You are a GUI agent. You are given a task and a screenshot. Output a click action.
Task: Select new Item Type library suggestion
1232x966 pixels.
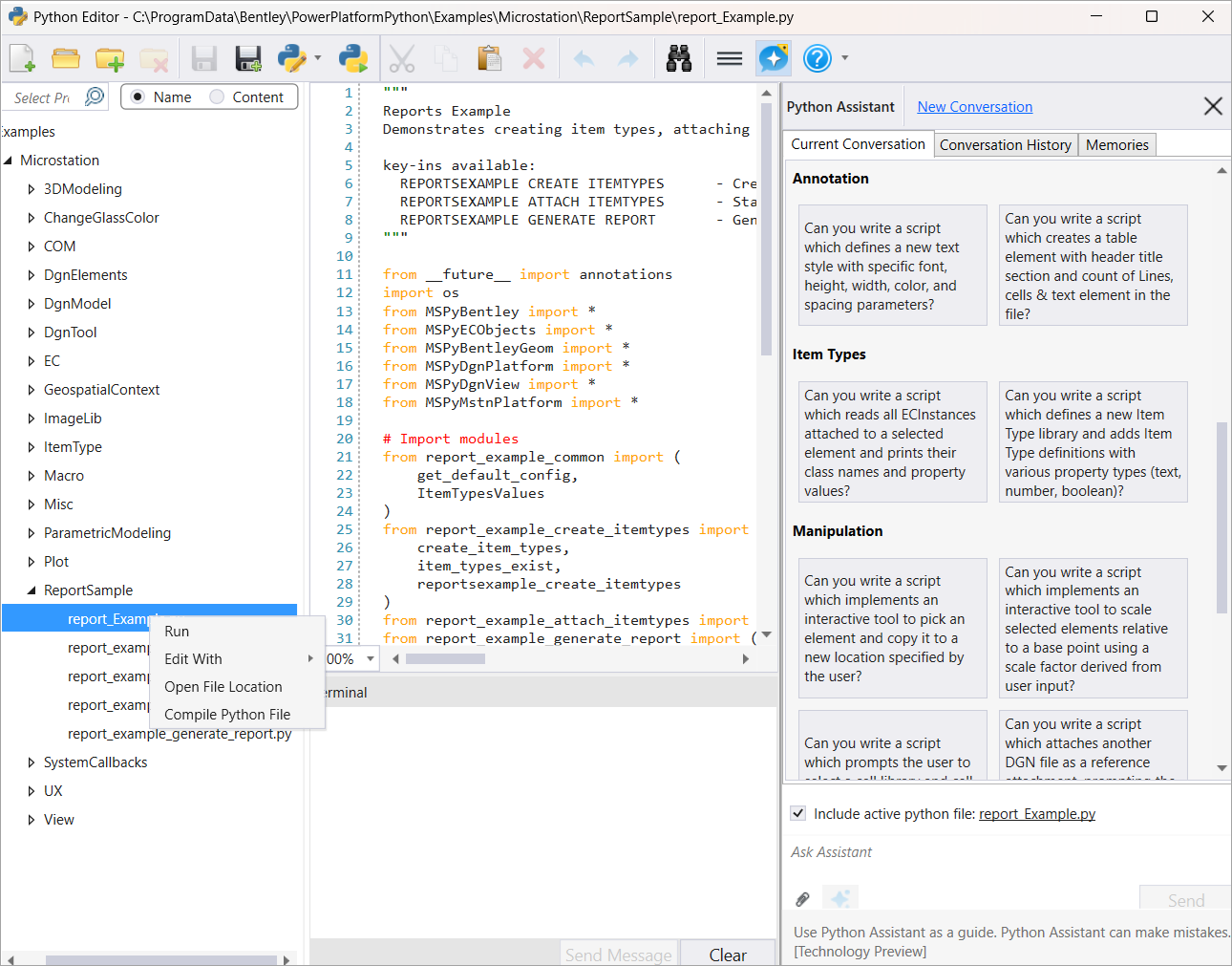(x=1093, y=442)
